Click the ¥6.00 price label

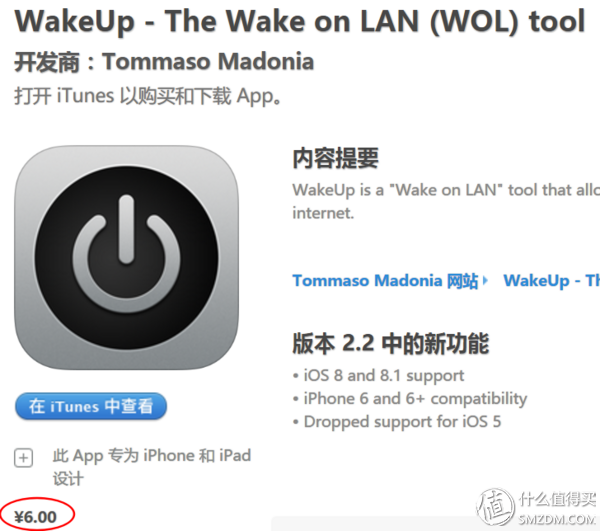tap(35, 517)
